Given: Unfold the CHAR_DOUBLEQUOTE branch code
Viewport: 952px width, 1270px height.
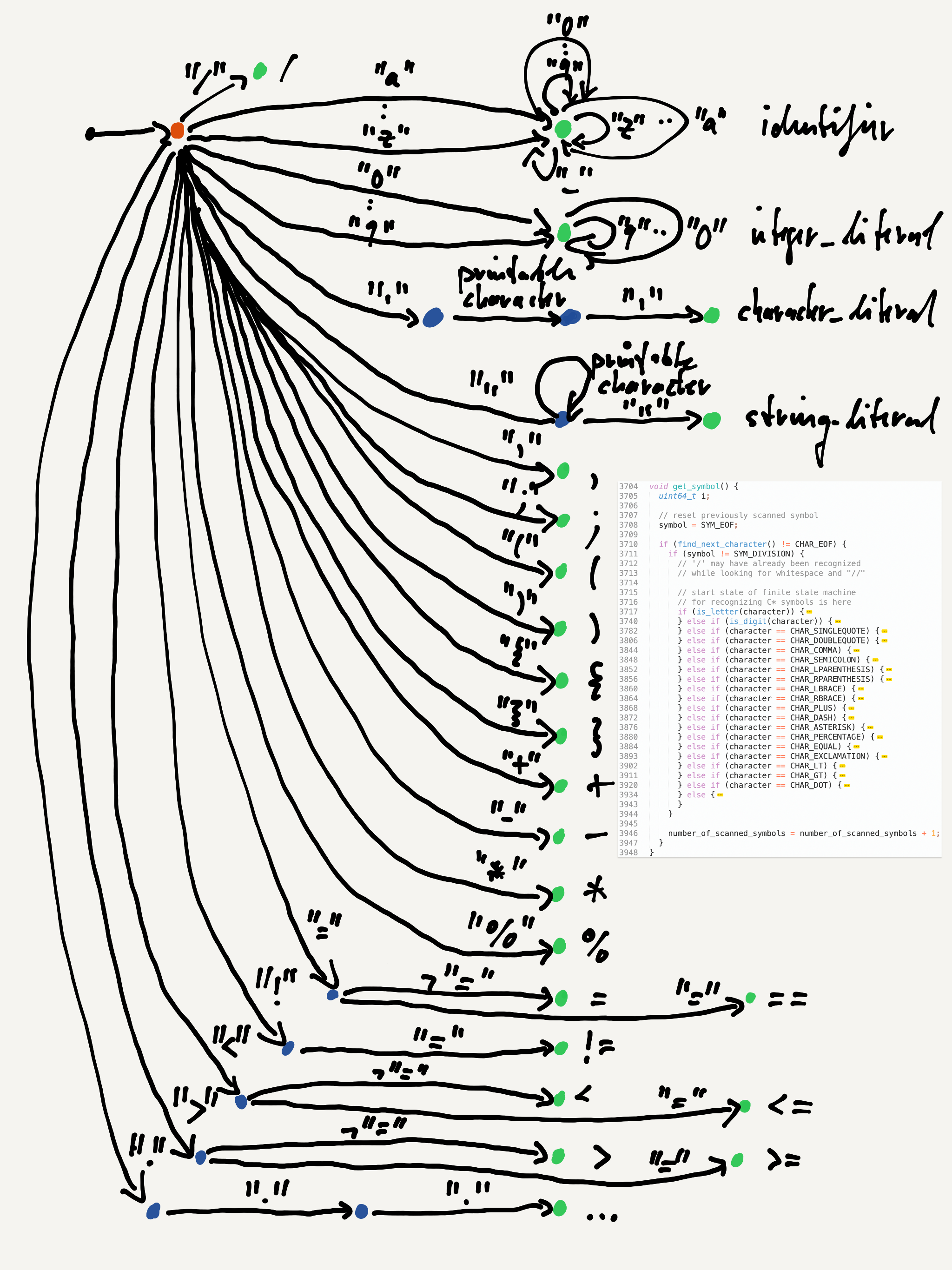Looking at the screenshot, I should tap(884, 641).
